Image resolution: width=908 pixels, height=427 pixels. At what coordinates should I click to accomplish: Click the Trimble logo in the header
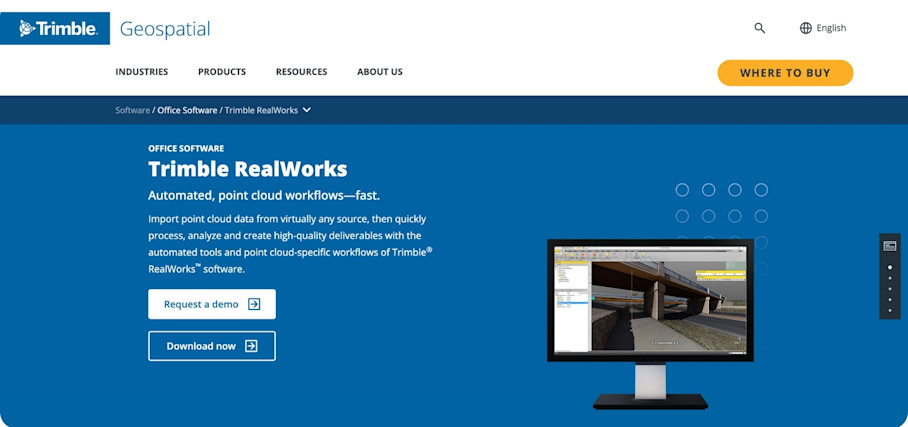54,28
